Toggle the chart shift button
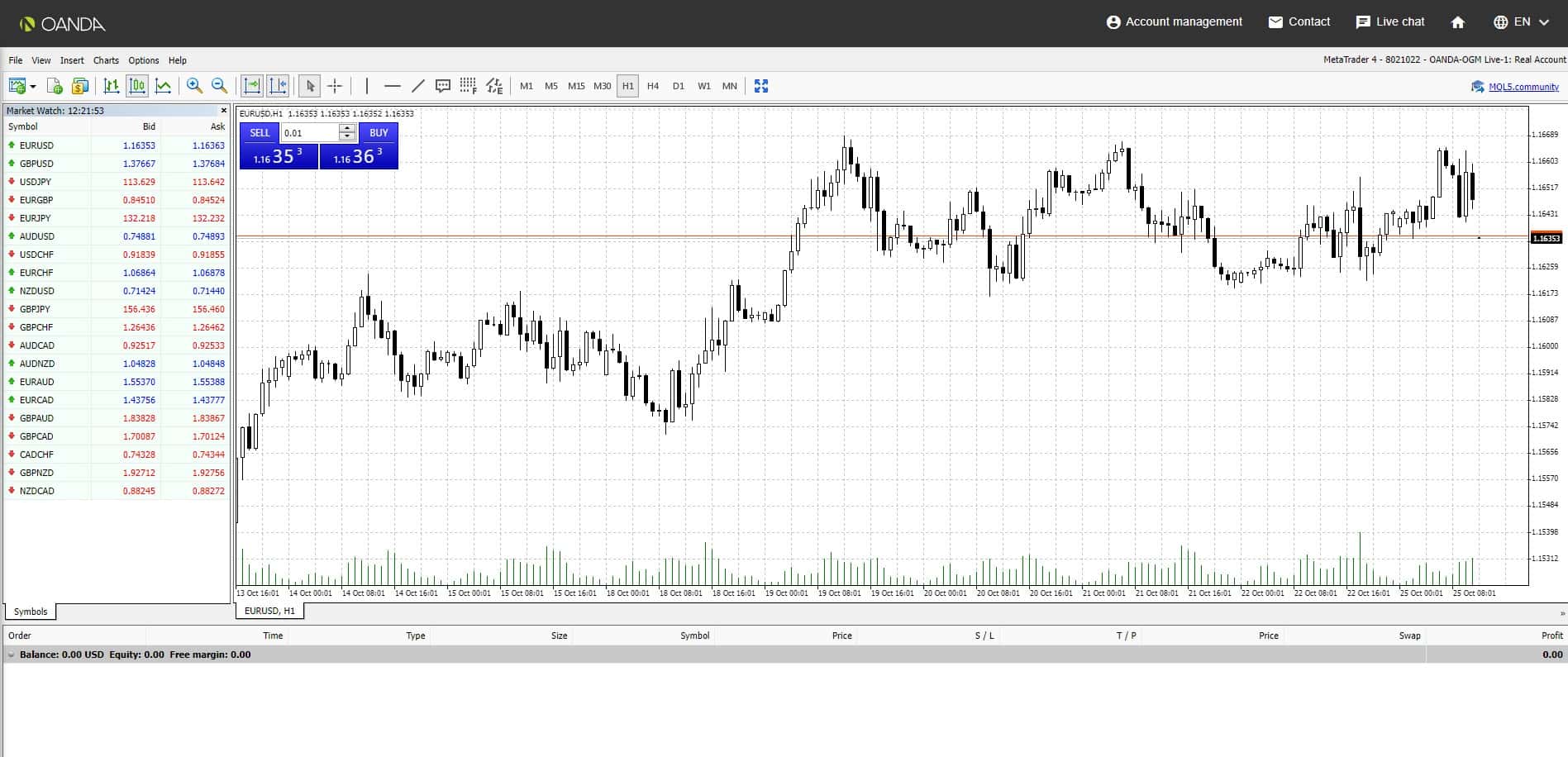 pyautogui.click(x=279, y=86)
